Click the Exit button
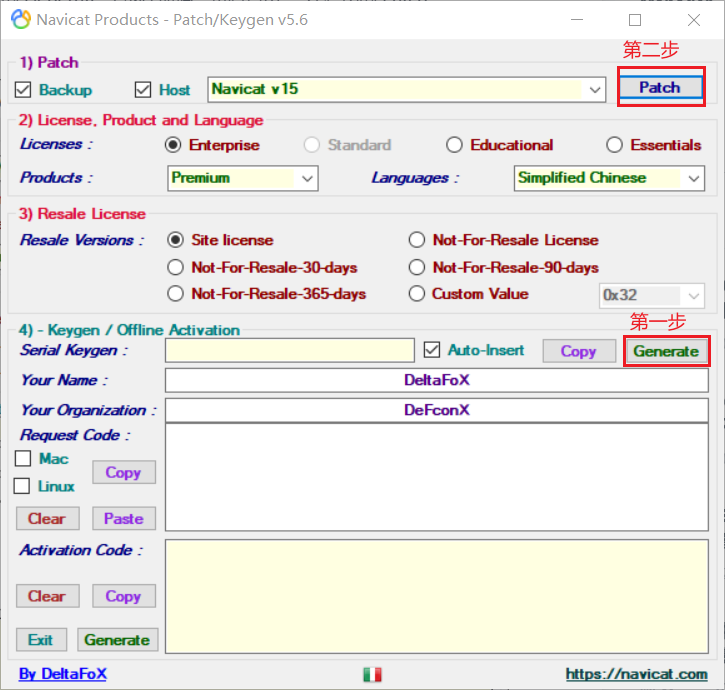This screenshot has height=690, width=725. pyautogui.click(x=41, y=640)
